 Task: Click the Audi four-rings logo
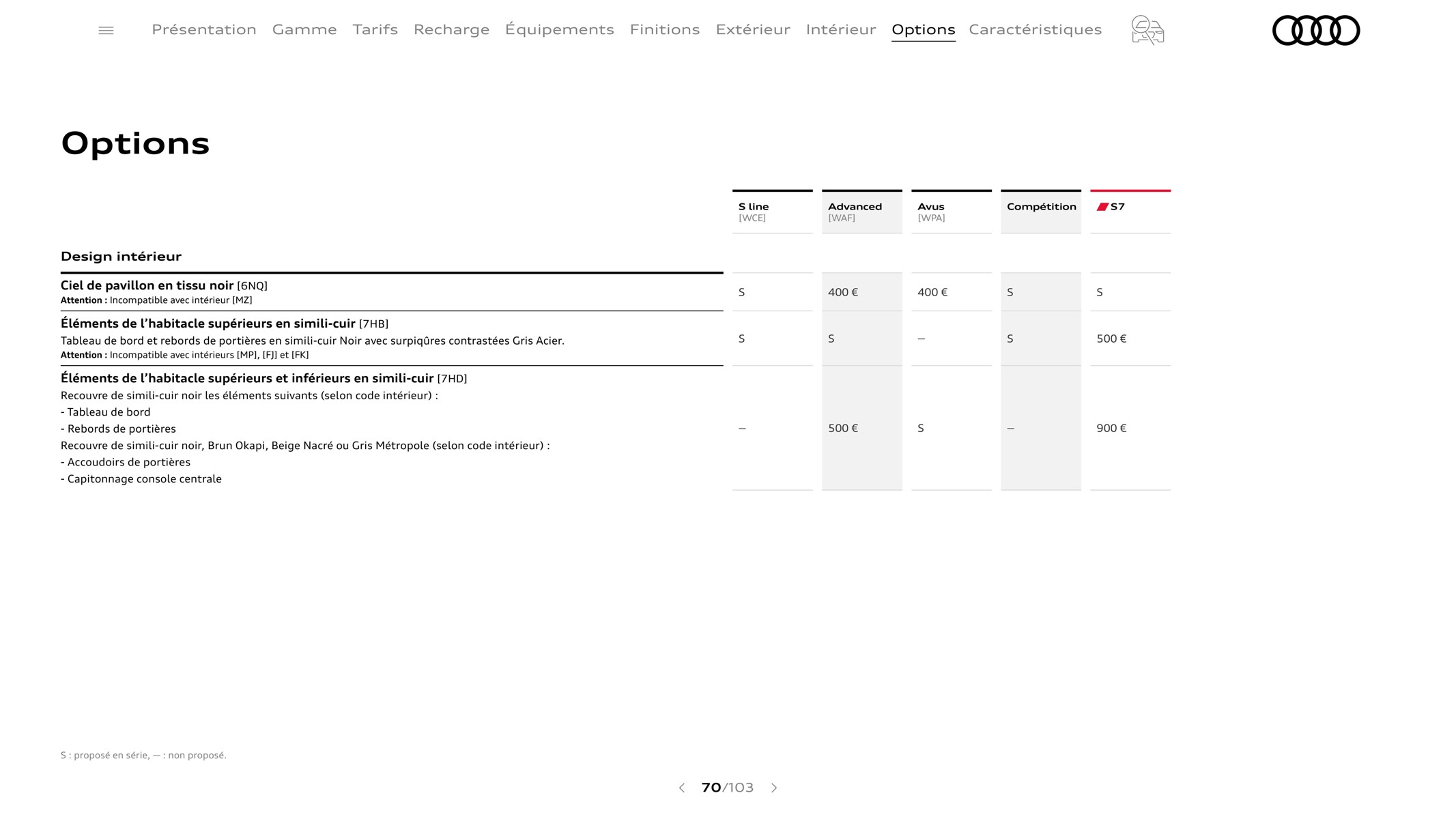pos(1316,31)
